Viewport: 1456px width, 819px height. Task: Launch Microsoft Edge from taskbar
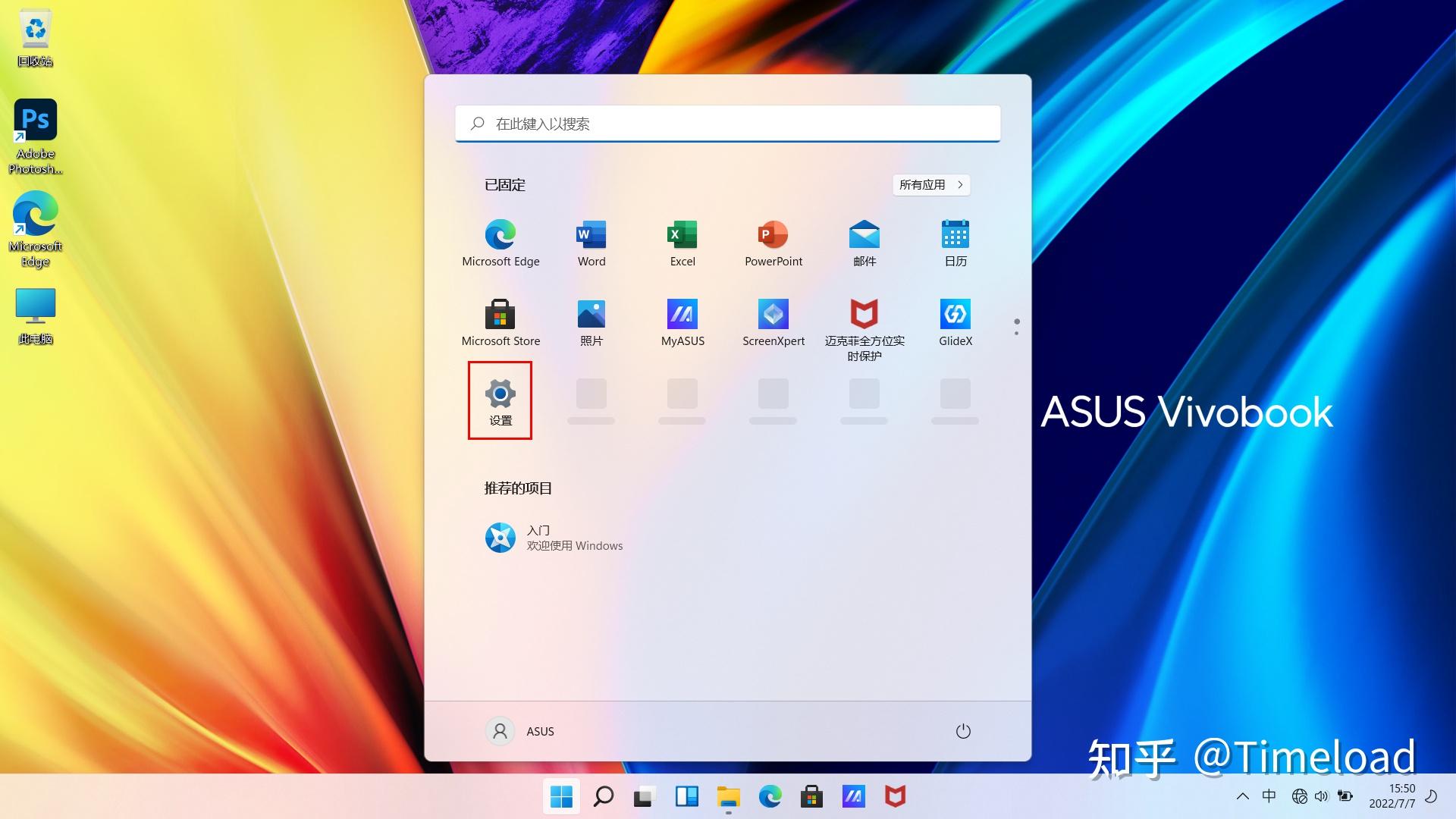click(770, 796)
